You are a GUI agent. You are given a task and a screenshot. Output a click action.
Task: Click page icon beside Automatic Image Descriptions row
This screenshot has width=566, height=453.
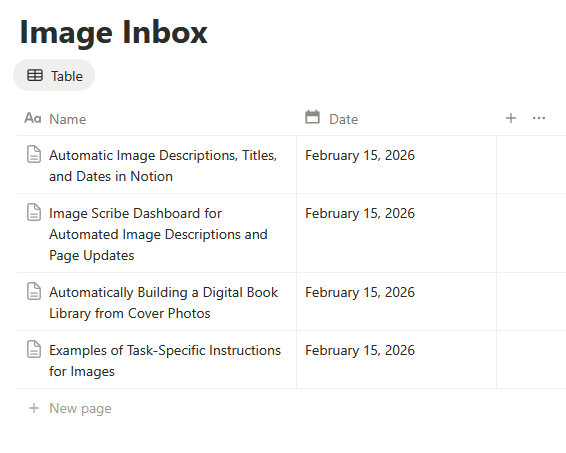click(x=34, y=154)
